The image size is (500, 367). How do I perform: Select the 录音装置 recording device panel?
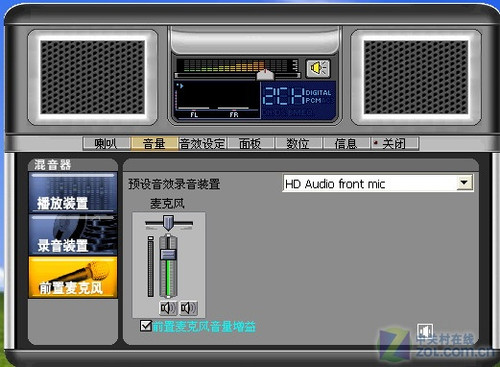[x=73, y=235]
